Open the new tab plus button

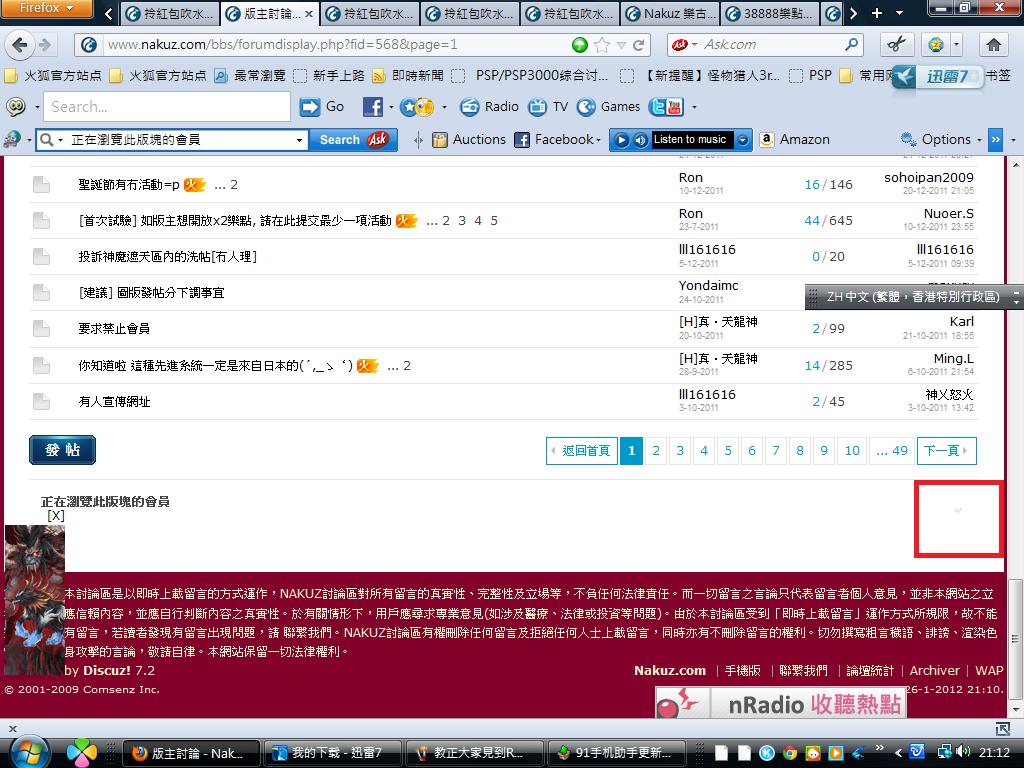(x=877, y=12)
